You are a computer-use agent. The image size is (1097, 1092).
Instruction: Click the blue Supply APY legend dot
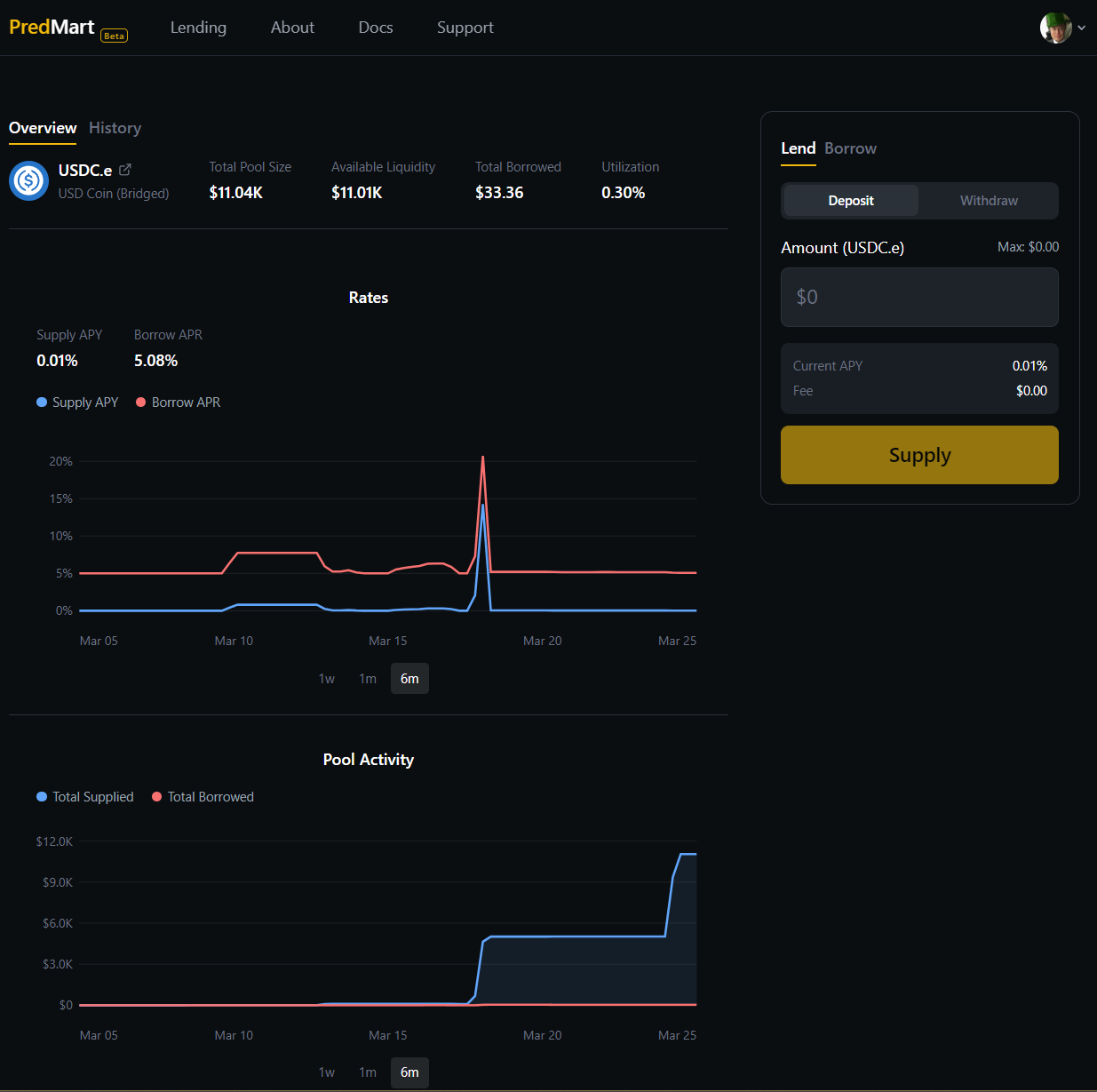tap(41, 402)
